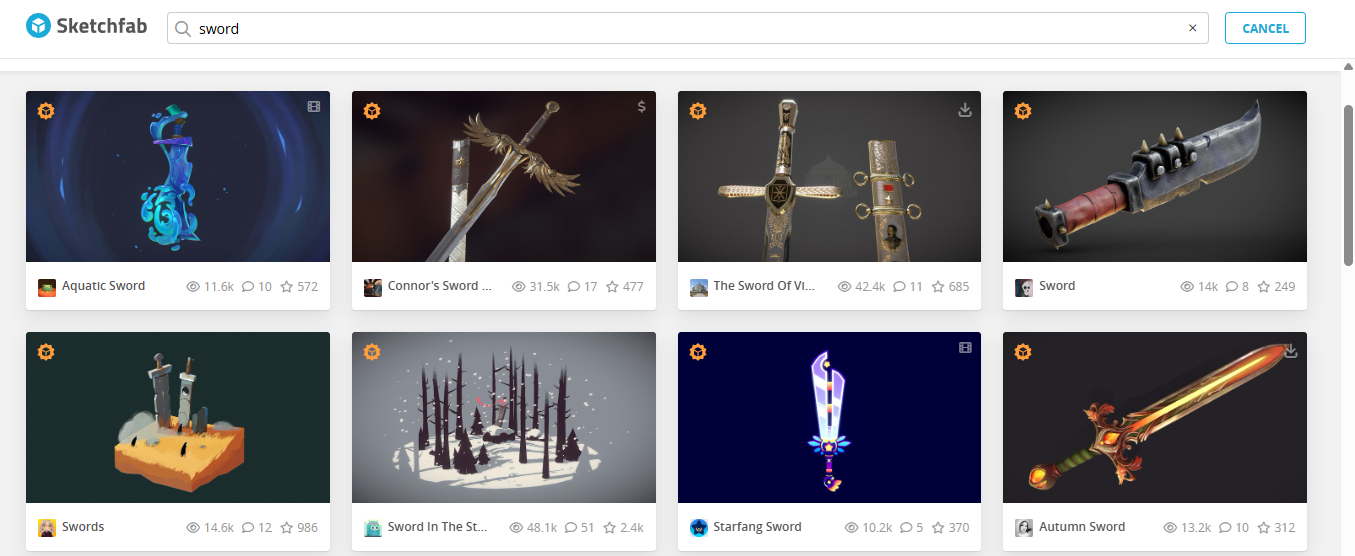Click the comment bubble icon showing 51

[x=571, y=528]
